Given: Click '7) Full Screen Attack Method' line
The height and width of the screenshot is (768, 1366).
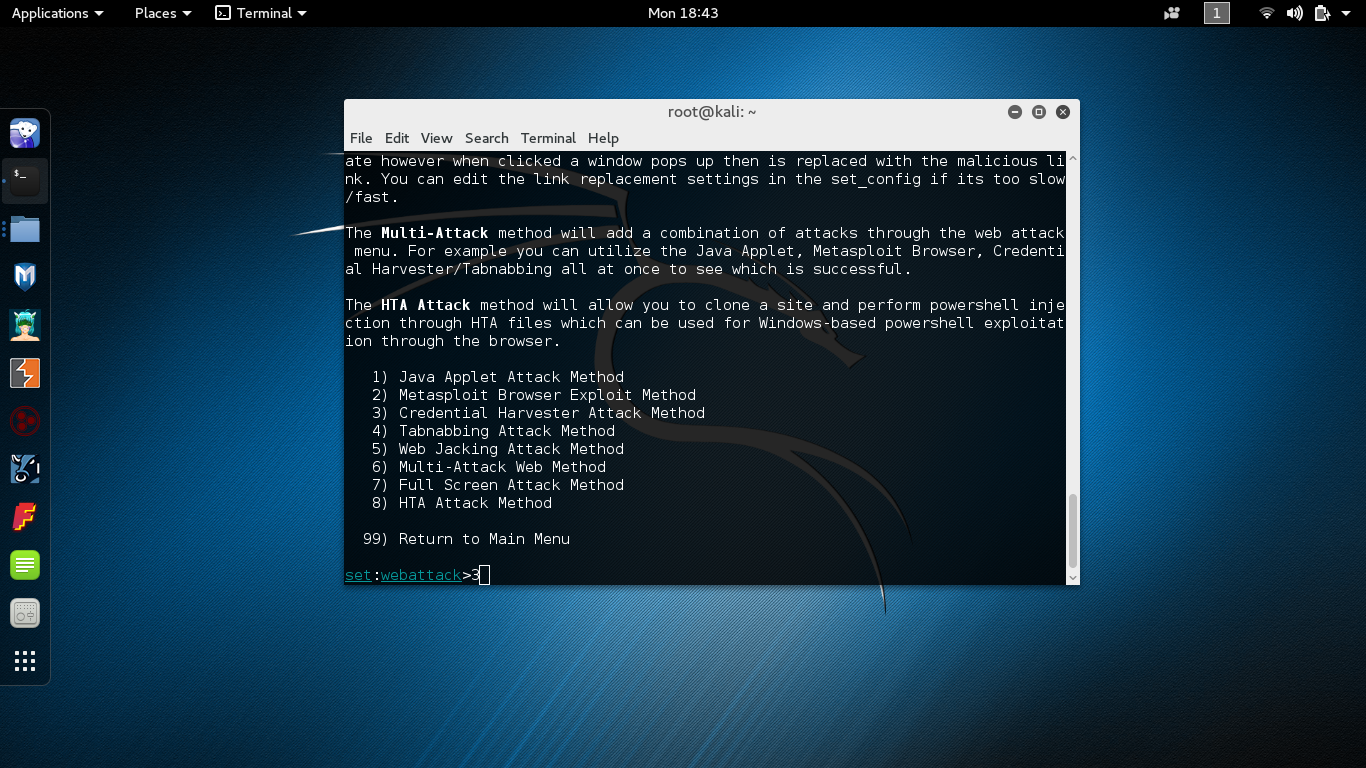Looking at the screenshot, I should pyautogui.click(x=498, y=485).
